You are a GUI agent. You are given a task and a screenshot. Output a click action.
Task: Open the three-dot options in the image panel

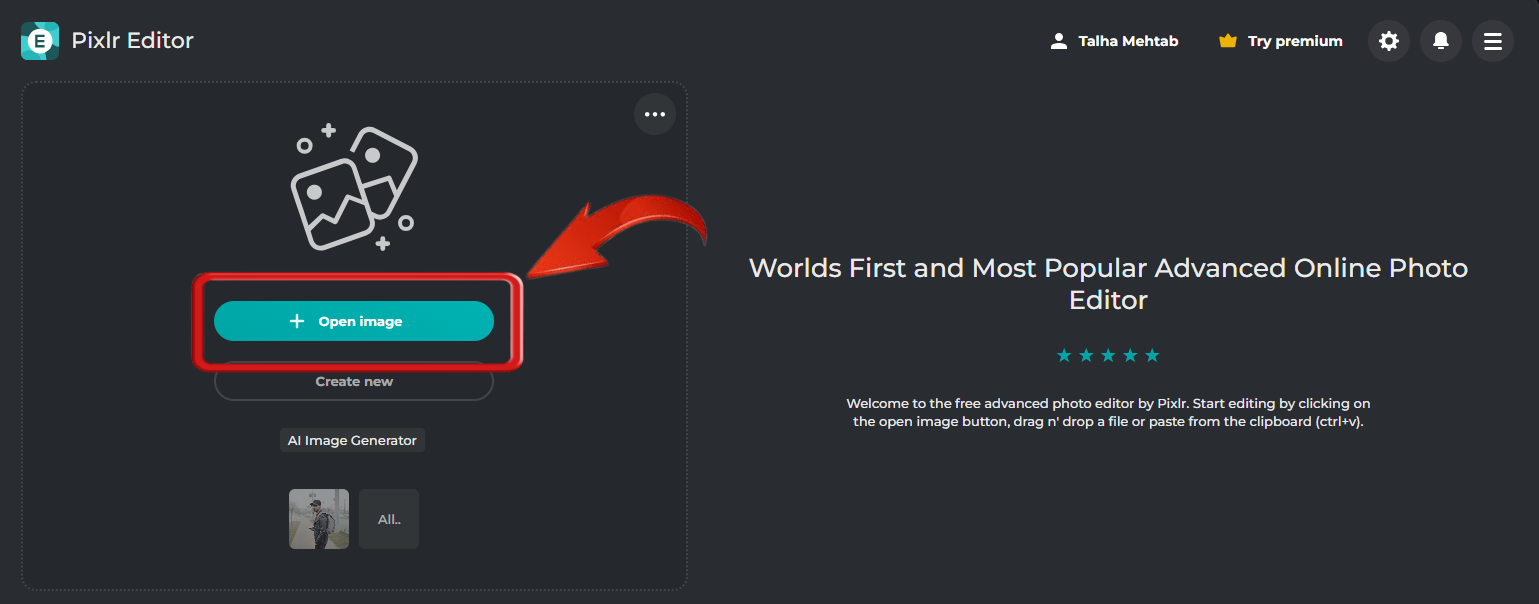pyautogui.click(x=655, y=114)
